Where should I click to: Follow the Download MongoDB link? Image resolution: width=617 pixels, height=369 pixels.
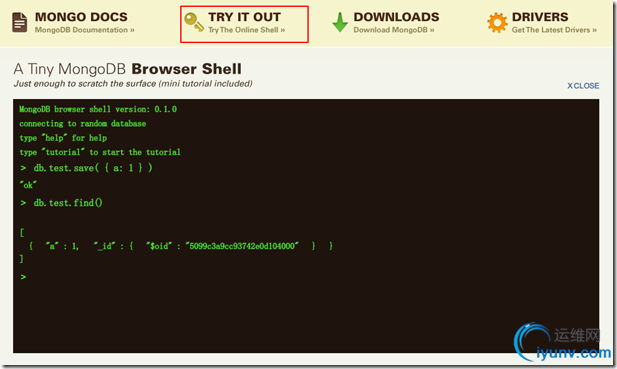click(394, 30)
